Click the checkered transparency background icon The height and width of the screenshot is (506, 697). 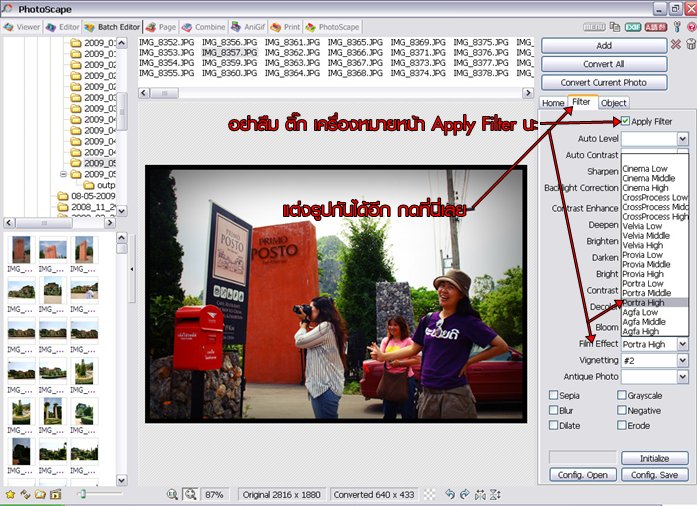[x=429, y=494]
